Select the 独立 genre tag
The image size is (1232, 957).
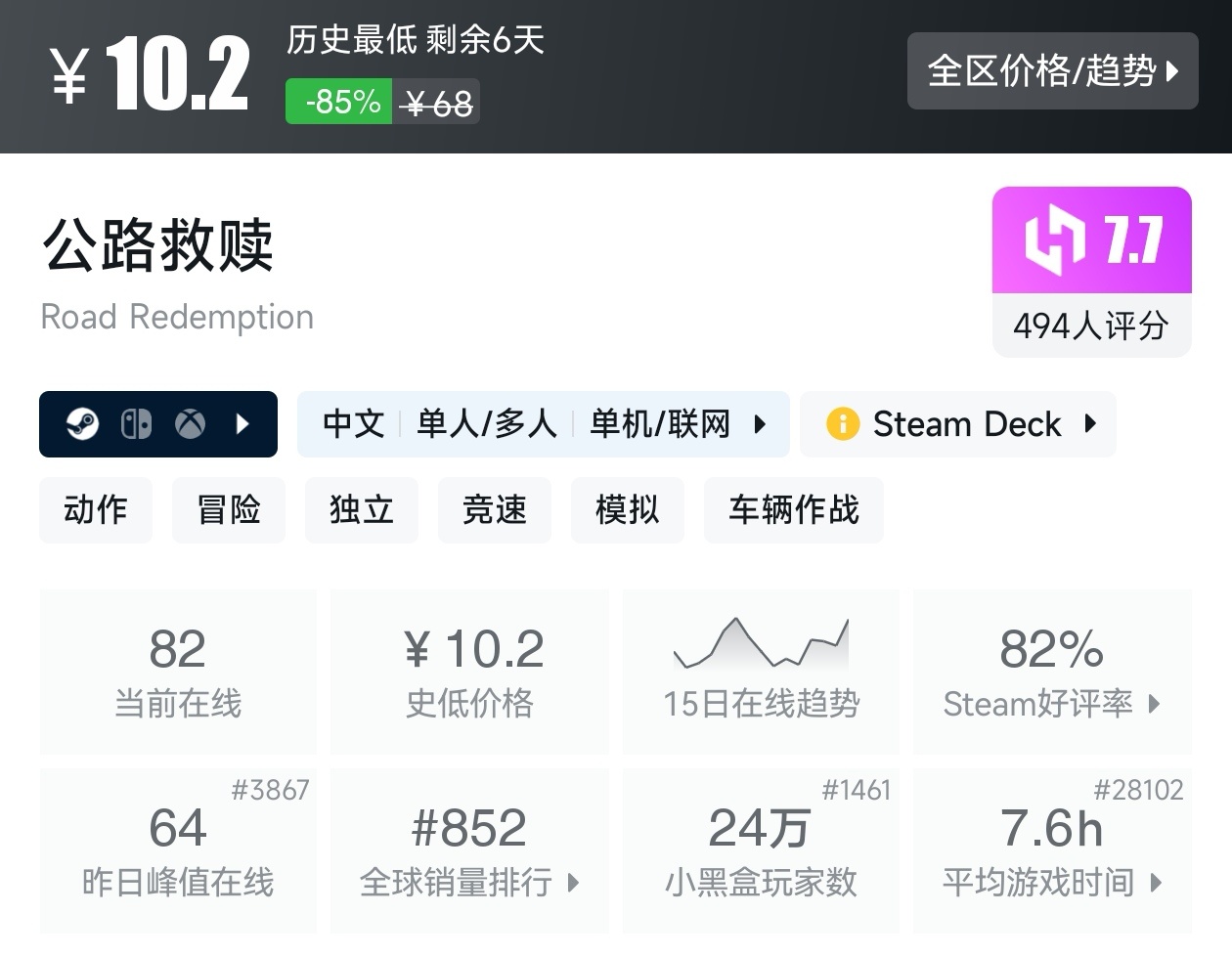pyautogui.click(x=362, y=509)
